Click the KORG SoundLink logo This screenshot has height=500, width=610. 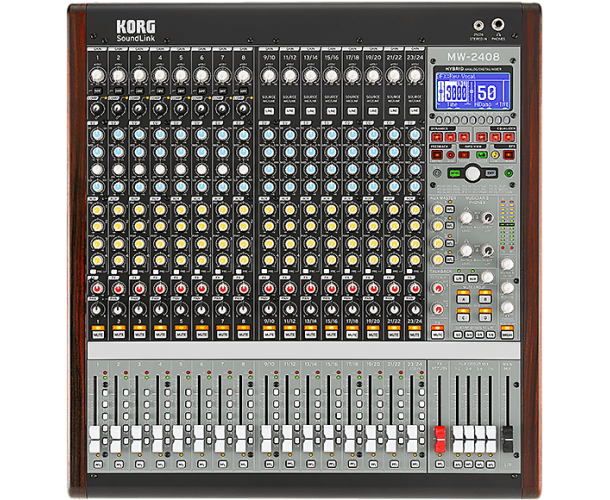click(x=136, y=30)
